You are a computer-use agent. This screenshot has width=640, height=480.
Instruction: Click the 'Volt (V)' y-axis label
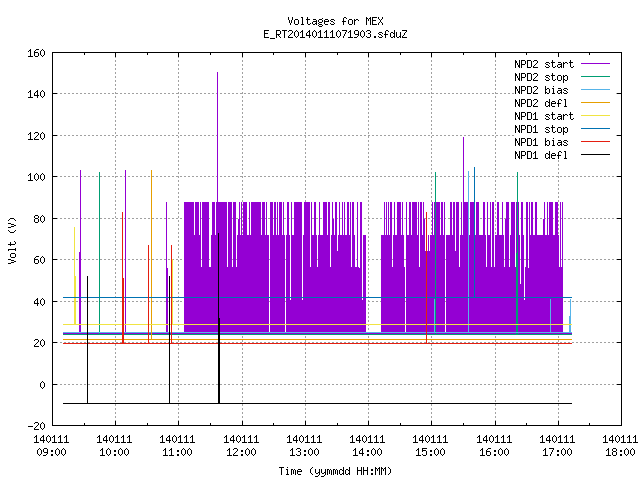point(12,241)
